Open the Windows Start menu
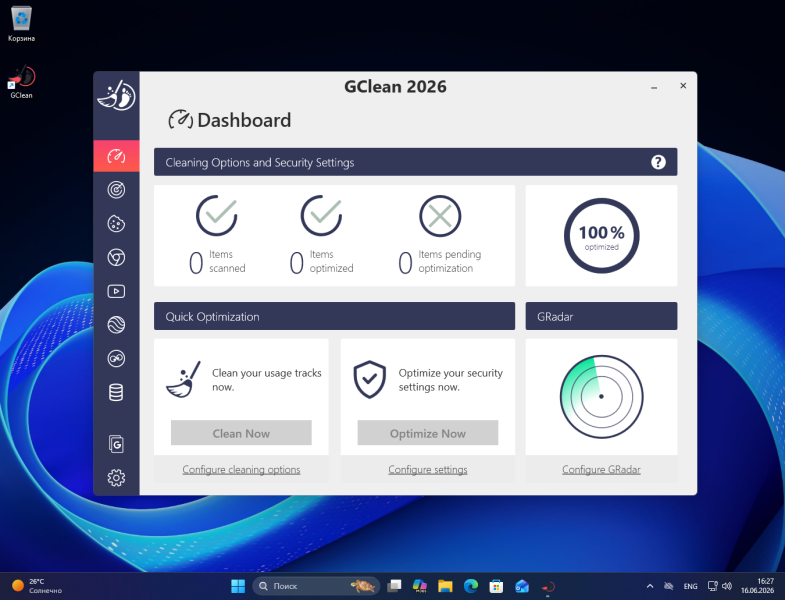785x600 pixels. click(x=238, y=585)
